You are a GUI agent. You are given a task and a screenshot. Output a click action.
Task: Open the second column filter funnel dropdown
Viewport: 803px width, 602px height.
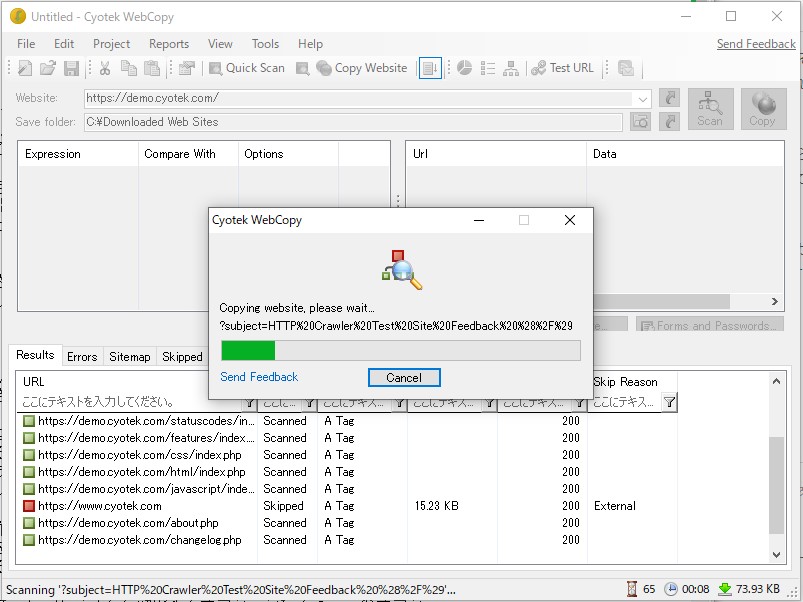pos(309,403)
